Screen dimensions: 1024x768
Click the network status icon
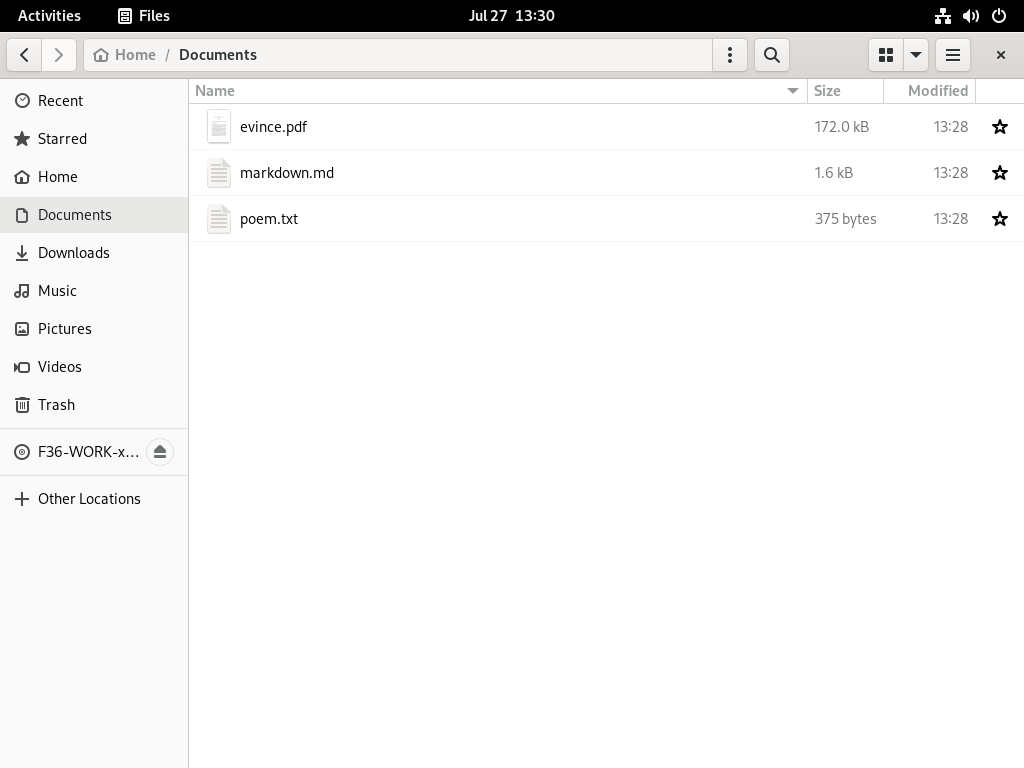[942, 16]
